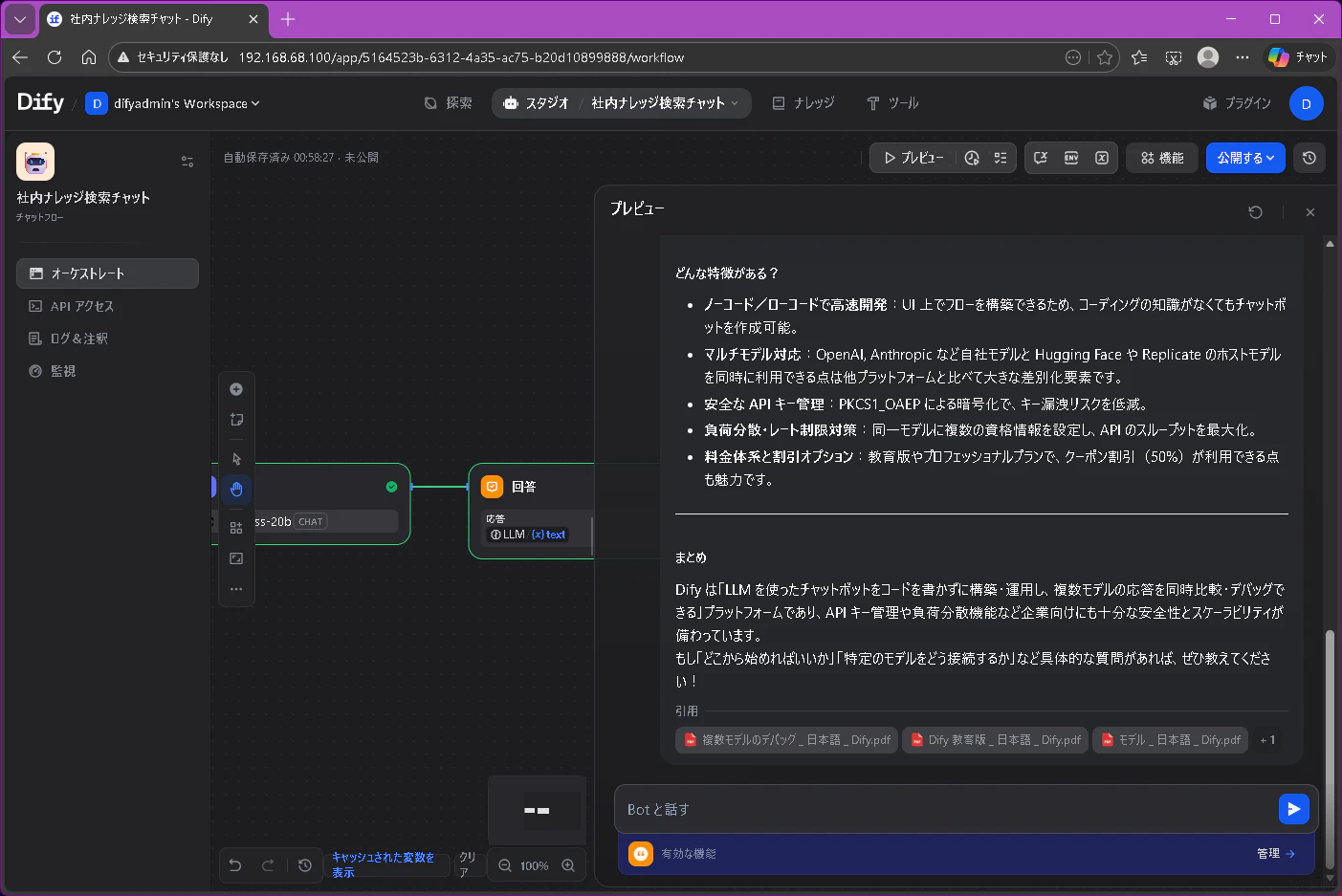Open API アクセス in the sidebar

click(x=107, y=306)
